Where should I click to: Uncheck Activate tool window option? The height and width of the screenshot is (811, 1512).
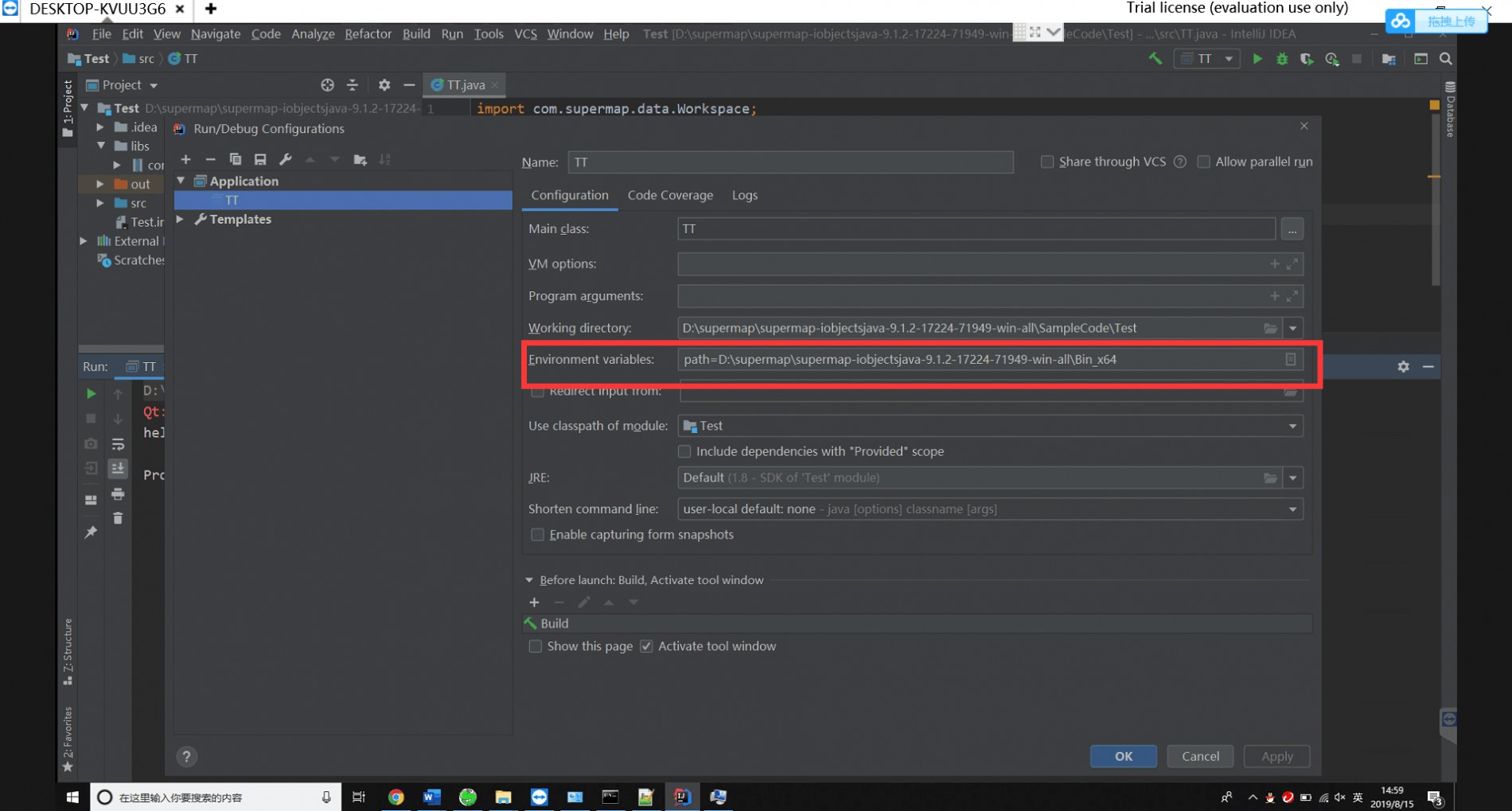pos(646,646)
